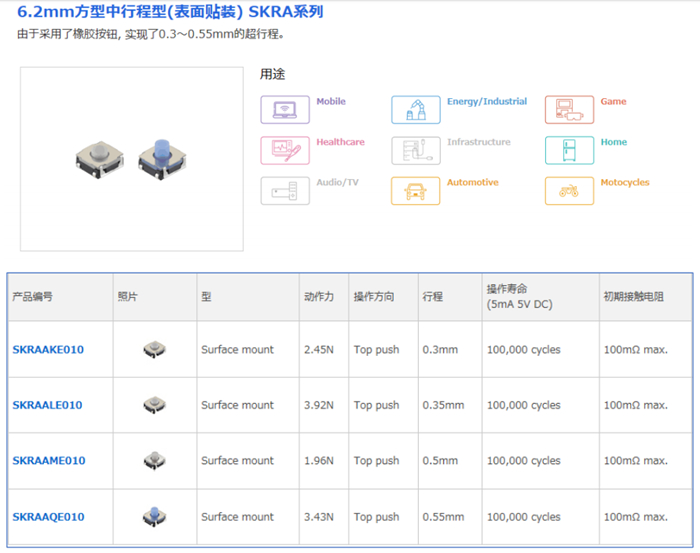This screenshot has height=553, width=700.
Task: Click the Audio/TV device icon
Action: pos(285,190)
